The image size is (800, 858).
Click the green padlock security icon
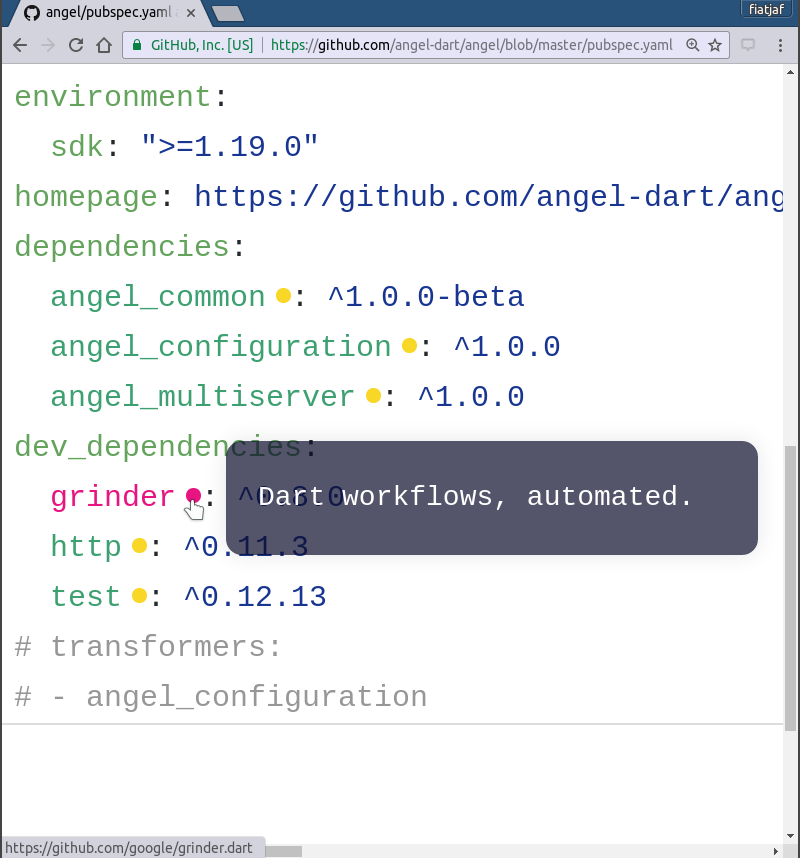tap(137, 45)
